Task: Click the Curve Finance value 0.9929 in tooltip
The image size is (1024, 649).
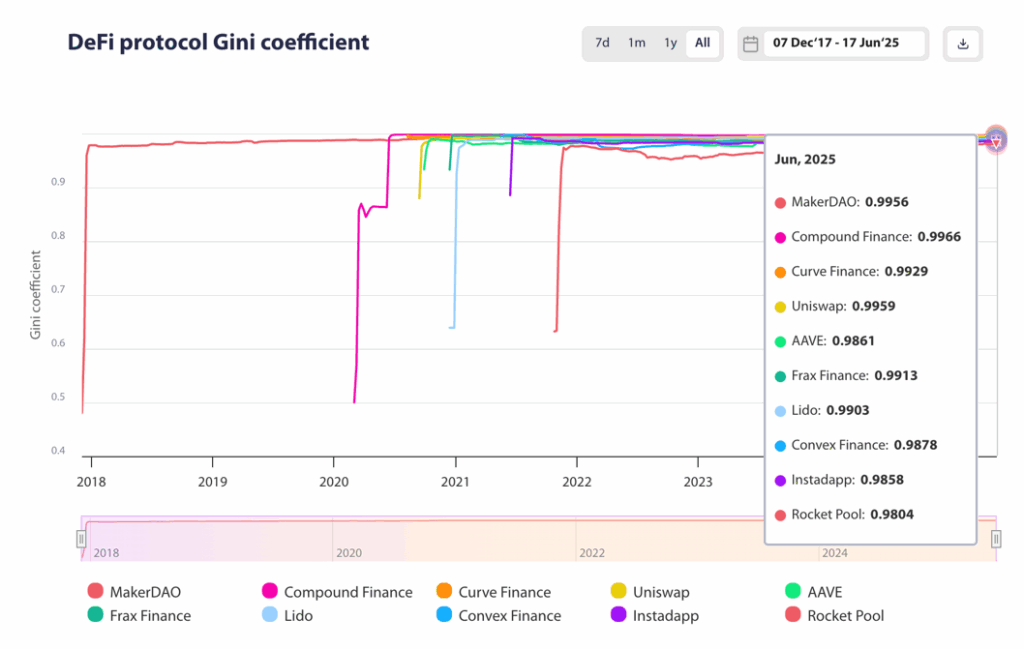Action: pyautogui.click(x=906, y=271)
